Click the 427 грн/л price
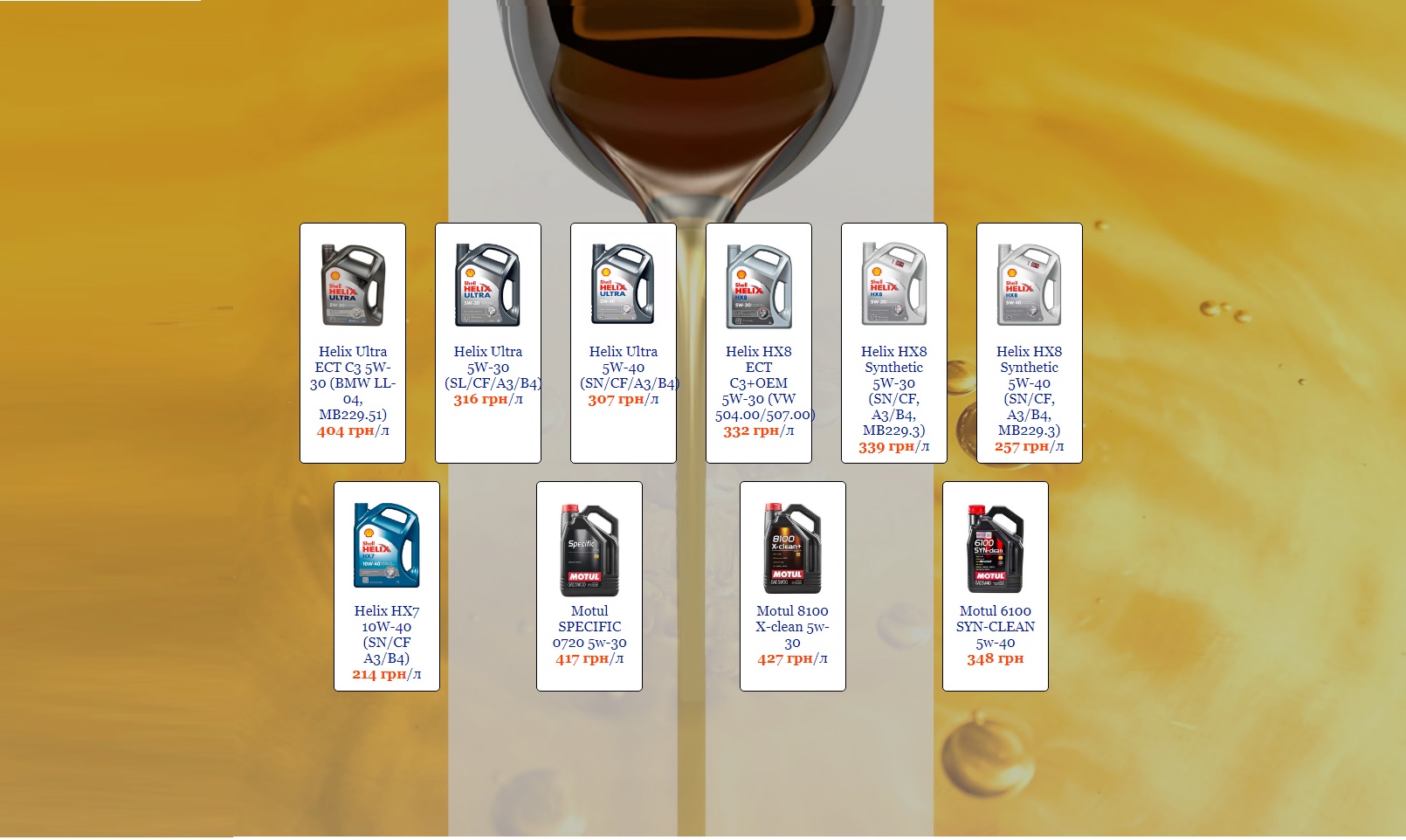The image size is (1406, 840). pyautogui.click(x=793, y=658)
